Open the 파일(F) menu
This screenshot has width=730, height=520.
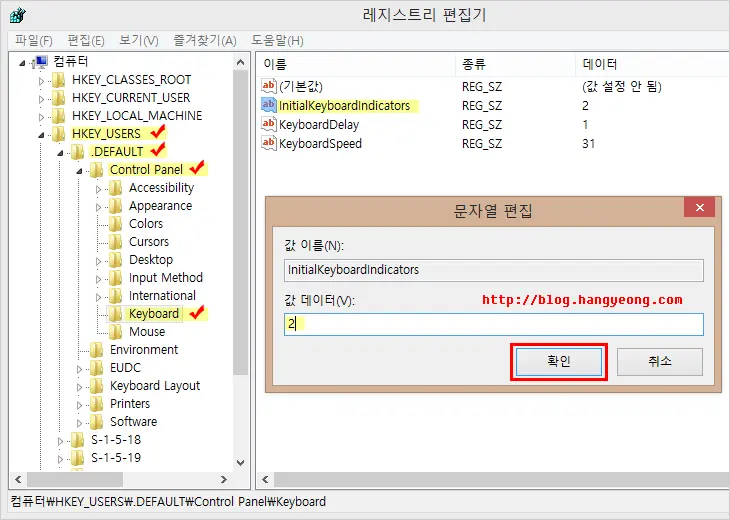click(x=34, y=41)
